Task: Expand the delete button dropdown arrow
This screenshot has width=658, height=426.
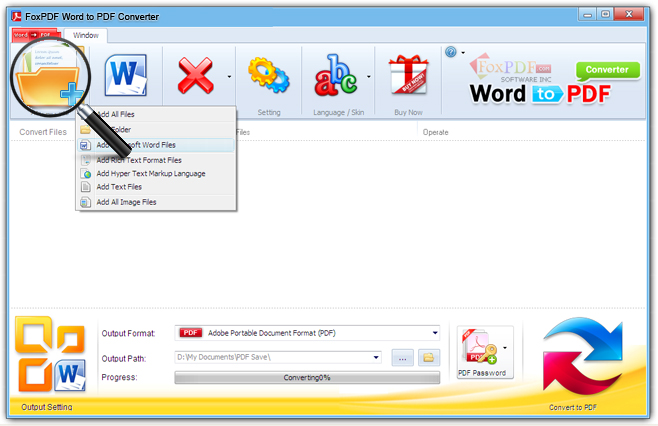Action: [x=229, y=76]
